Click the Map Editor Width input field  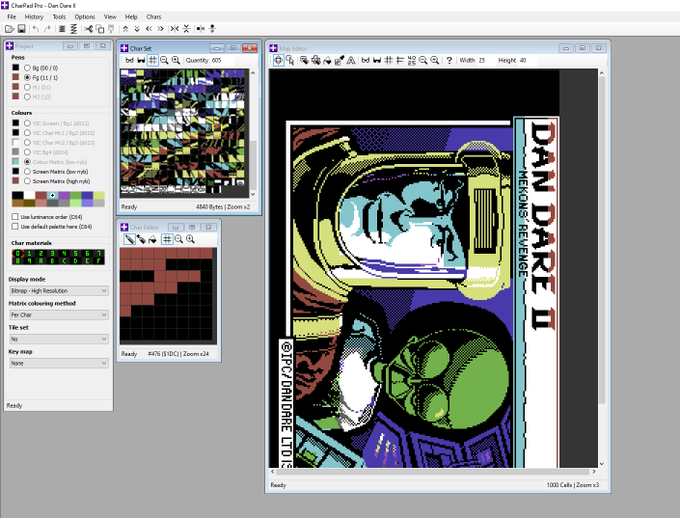pyautogui.click(x=485, y=60)
